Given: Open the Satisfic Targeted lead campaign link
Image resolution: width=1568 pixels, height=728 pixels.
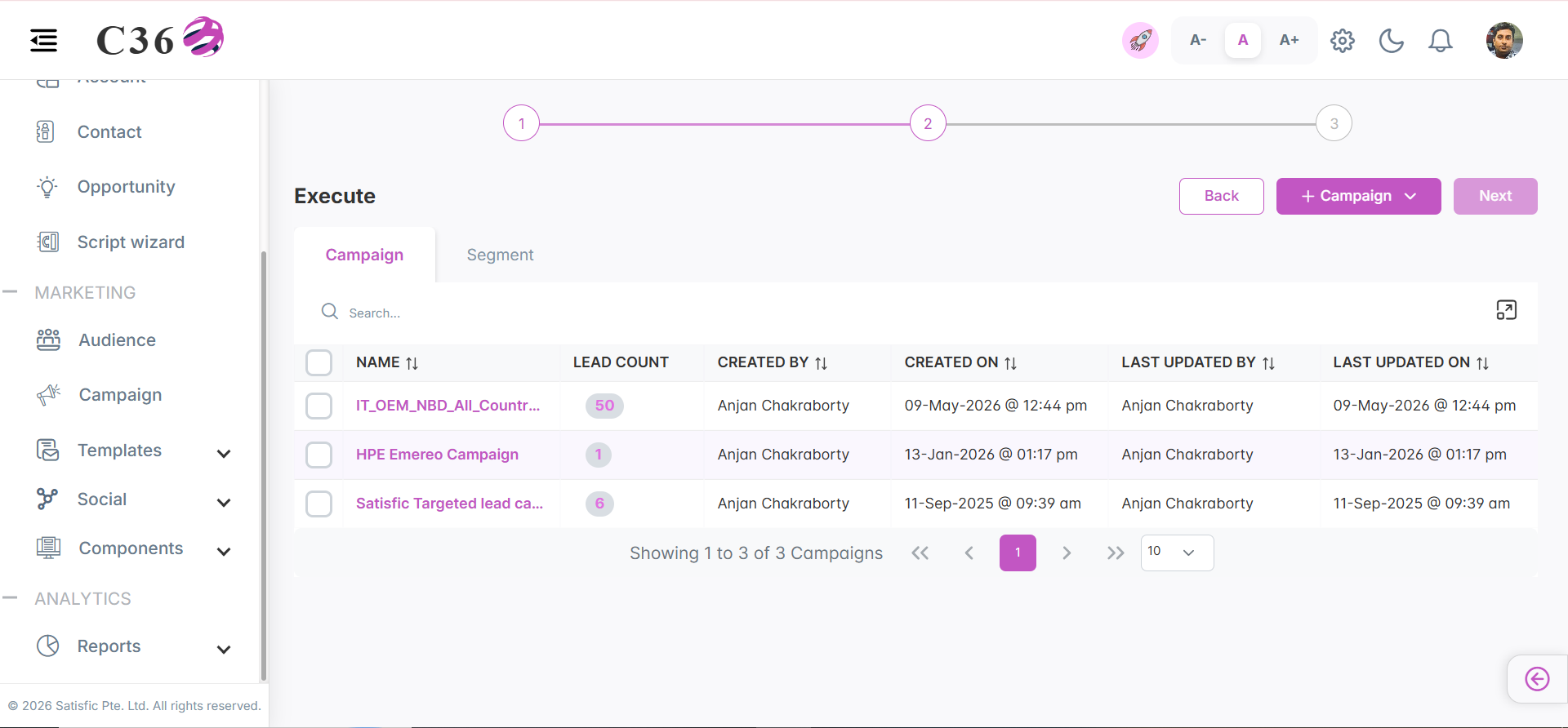Looking at the screenshot, I should pyautogui.click(x=449, y=504).
